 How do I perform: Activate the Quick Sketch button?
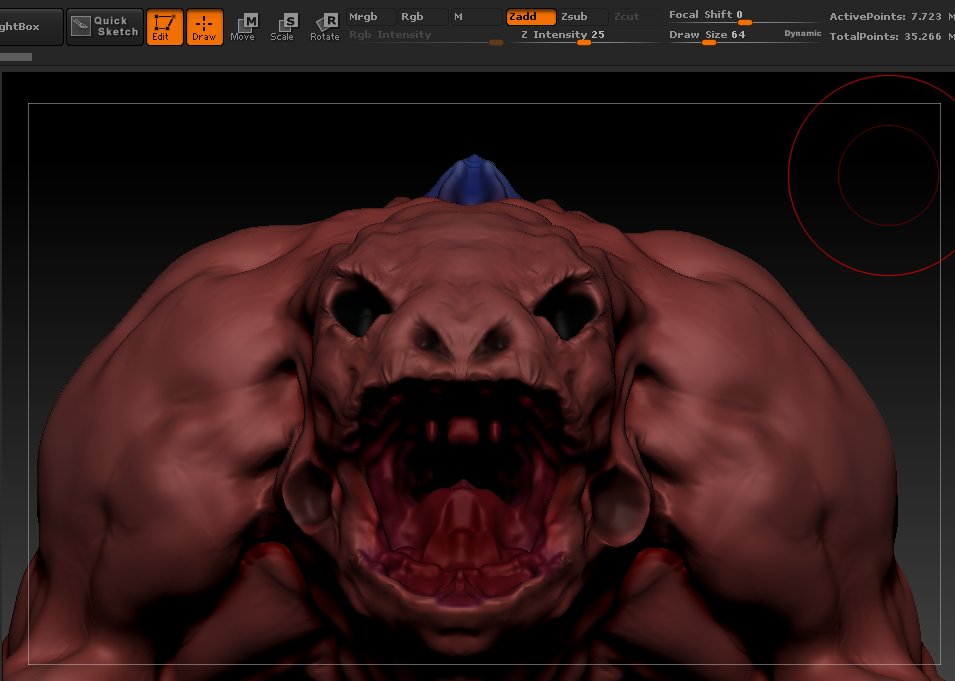(105, 27)
